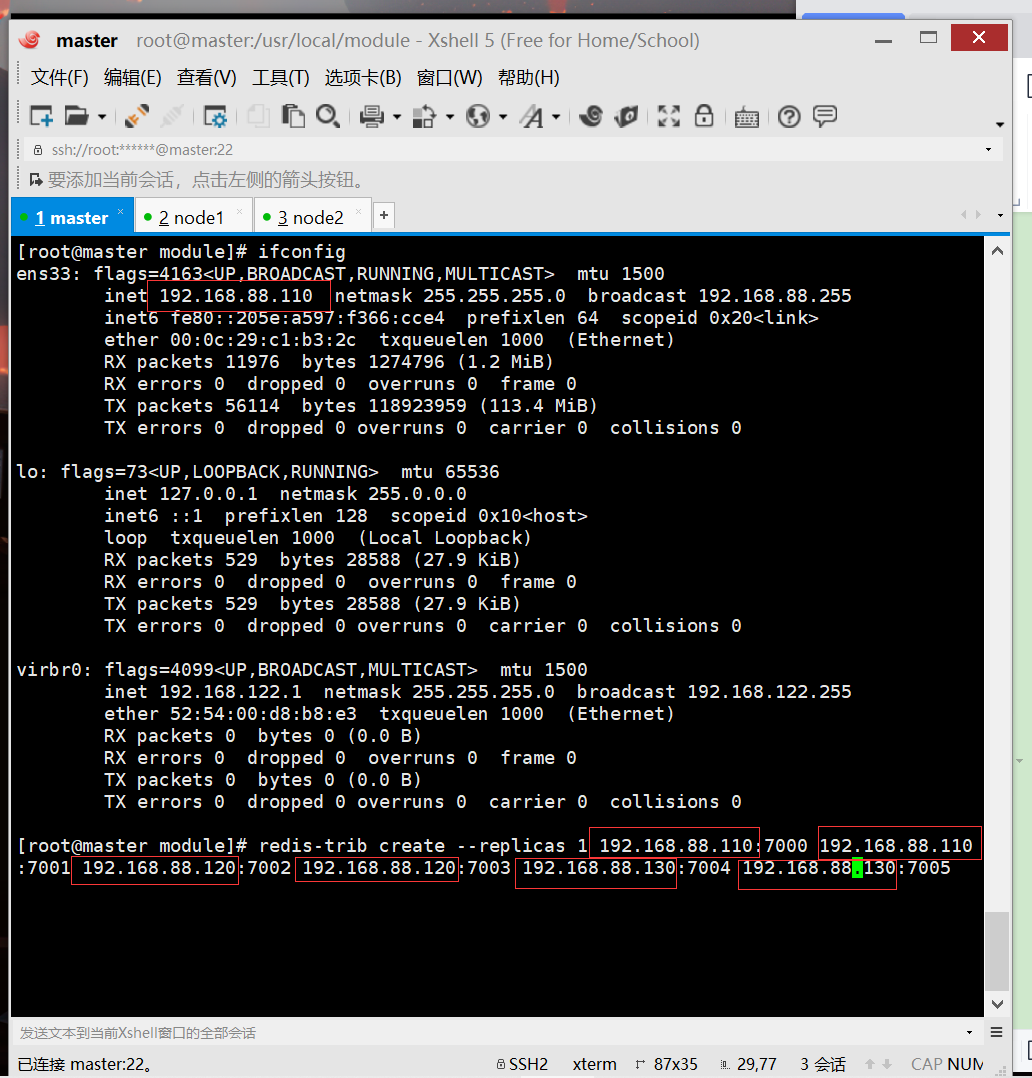Close the 1 master tab
1032x1078 pixels.
120,211
